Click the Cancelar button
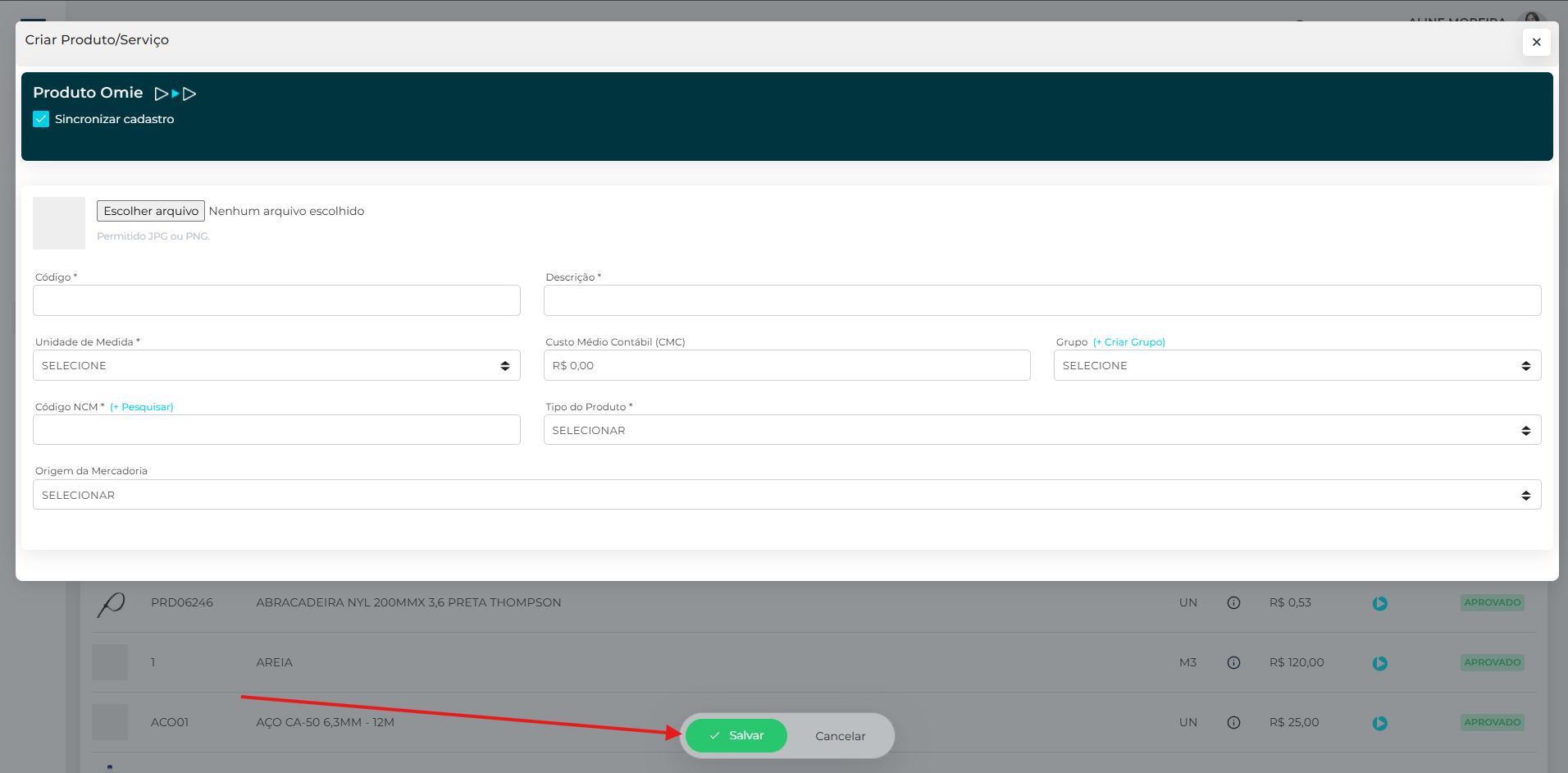Screen dimensions: 1568x773 840,736
